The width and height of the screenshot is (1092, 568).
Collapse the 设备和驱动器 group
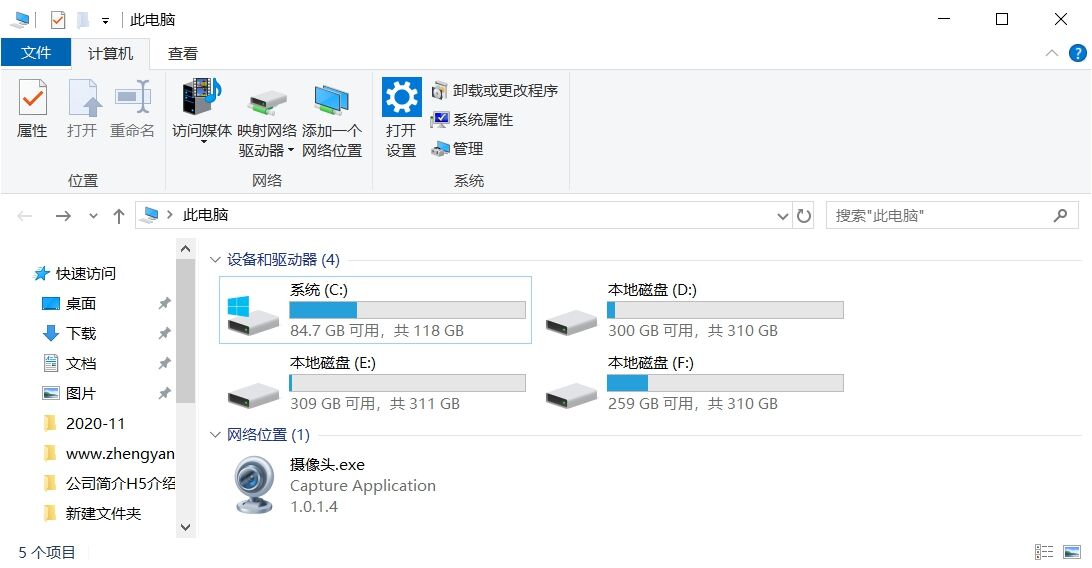tap(214, 260)
